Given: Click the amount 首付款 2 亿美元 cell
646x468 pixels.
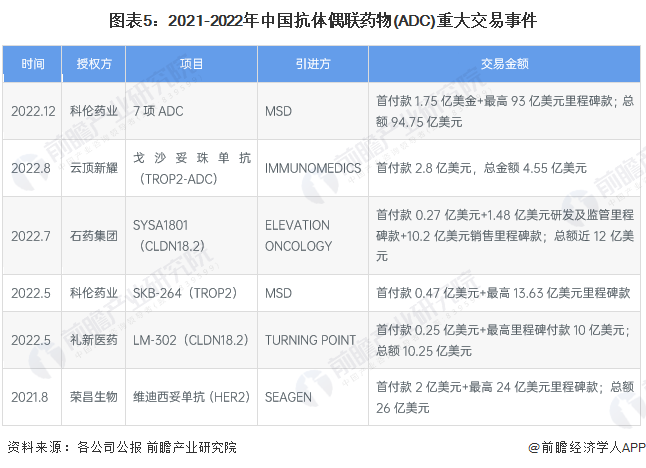Looking at the screenshot, I should click(505, 397).
